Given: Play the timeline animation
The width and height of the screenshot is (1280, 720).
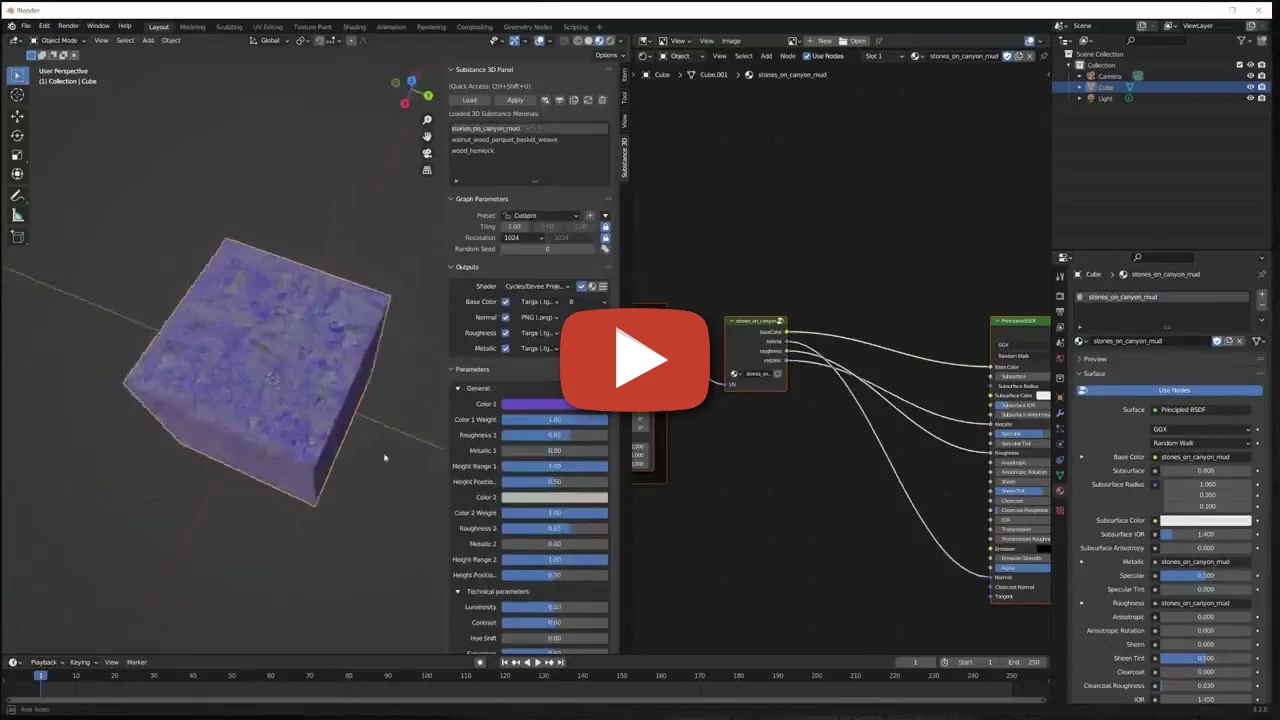Looking at the screenshot, I should [538, 662].
